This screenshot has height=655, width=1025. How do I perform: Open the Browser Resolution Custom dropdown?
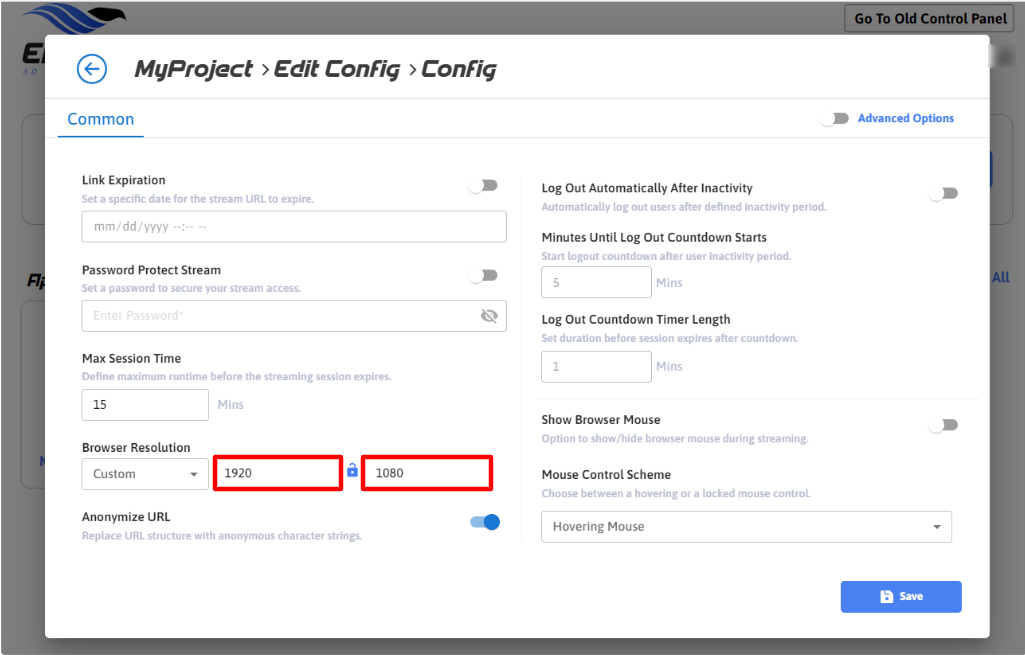coord(145,474)
